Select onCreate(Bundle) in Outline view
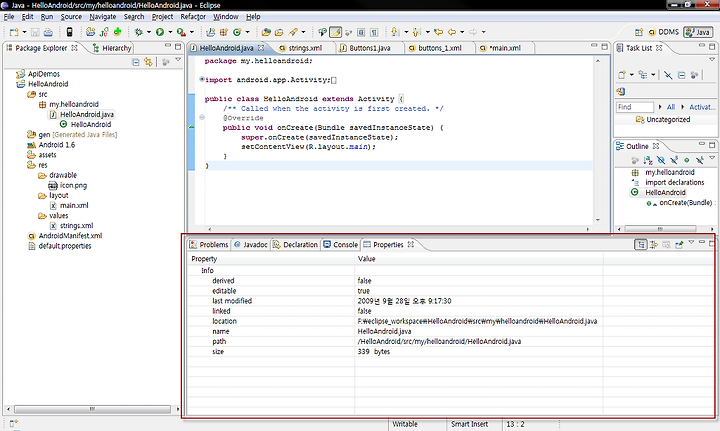The height and width of the screenshot is (431, 720). tap(686, 202)
